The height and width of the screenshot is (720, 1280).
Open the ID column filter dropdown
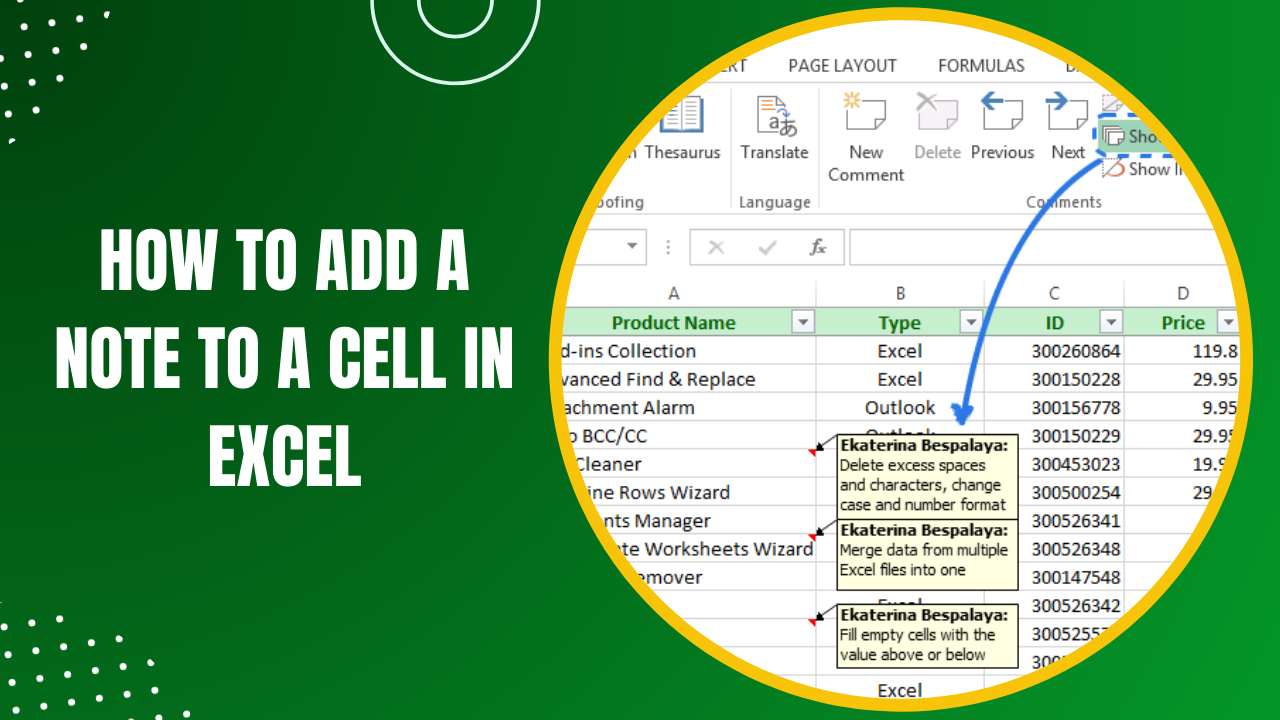pyautogui.click(x=1110, y=322)
